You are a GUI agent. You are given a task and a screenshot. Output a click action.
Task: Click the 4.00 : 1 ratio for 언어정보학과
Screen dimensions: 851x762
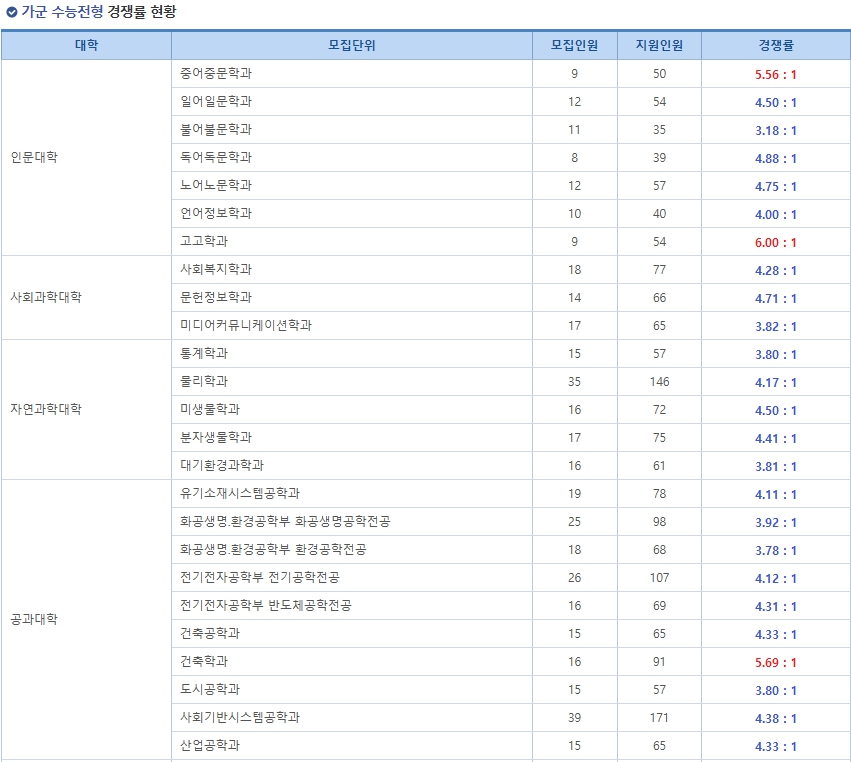click(x=776, y=214)
